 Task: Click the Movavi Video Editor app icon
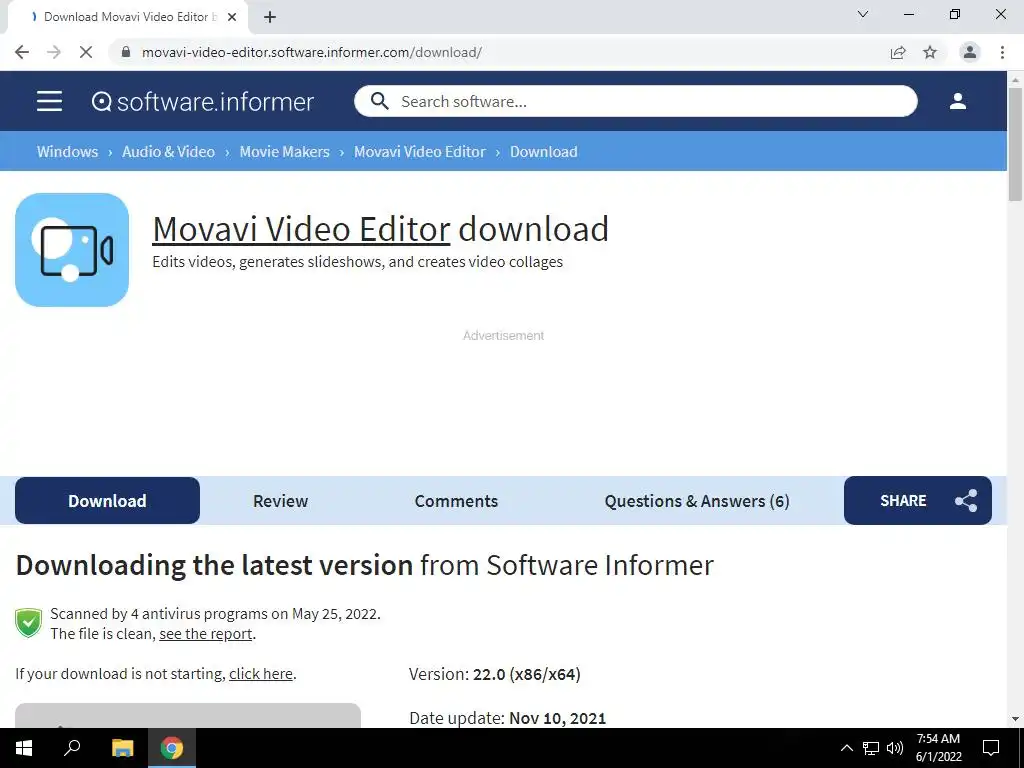72,249
